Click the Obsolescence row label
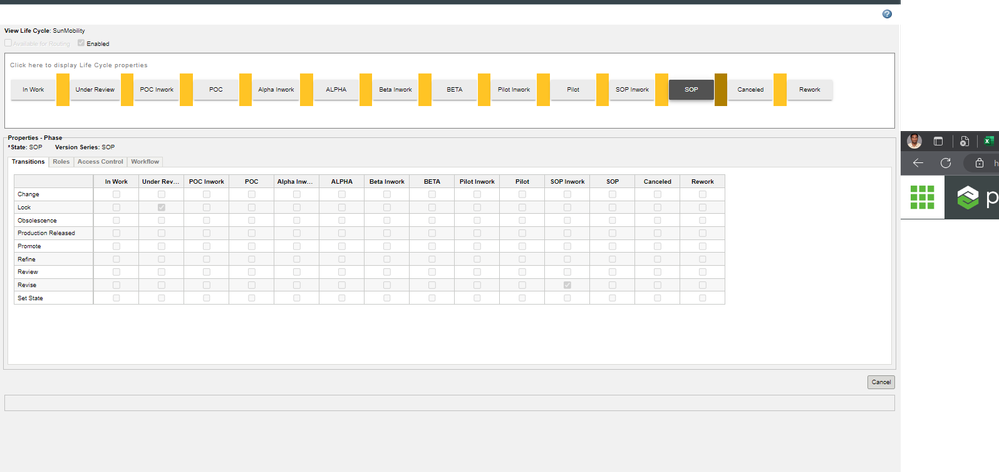Viewport: 999px width, 472px height. [37, 220]
